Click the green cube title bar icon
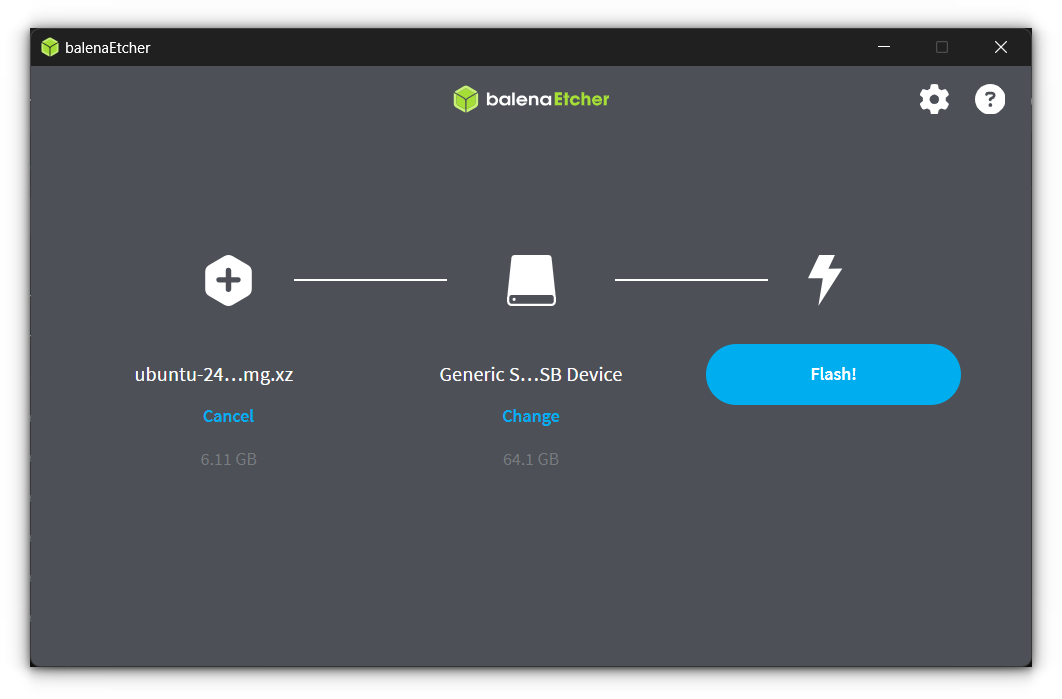Screen dimensions: 1062x699 click(50, 47)
